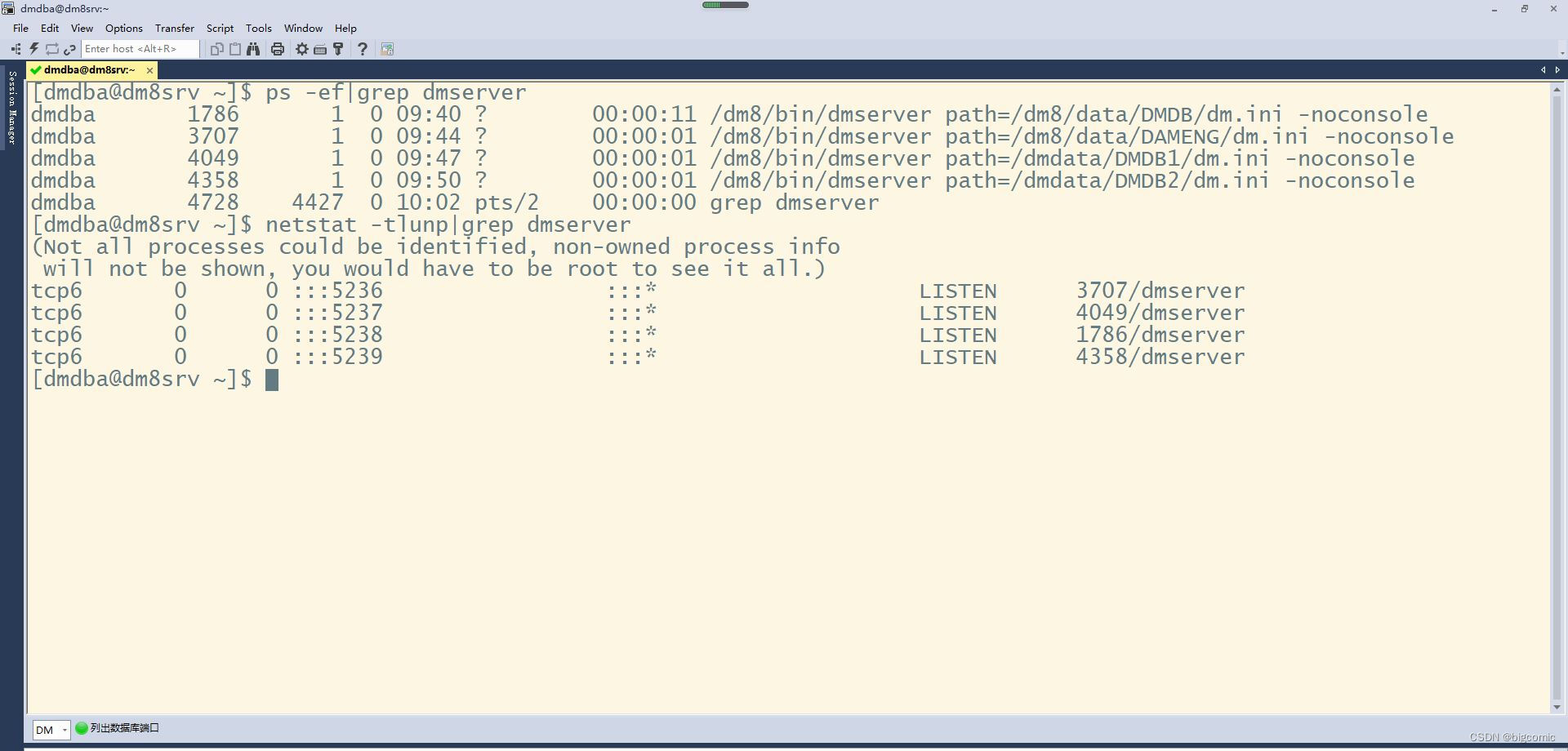Click the green check connected status icon on tab
Viewport: 1568px width, 751px height.
(x=35, y=70)
